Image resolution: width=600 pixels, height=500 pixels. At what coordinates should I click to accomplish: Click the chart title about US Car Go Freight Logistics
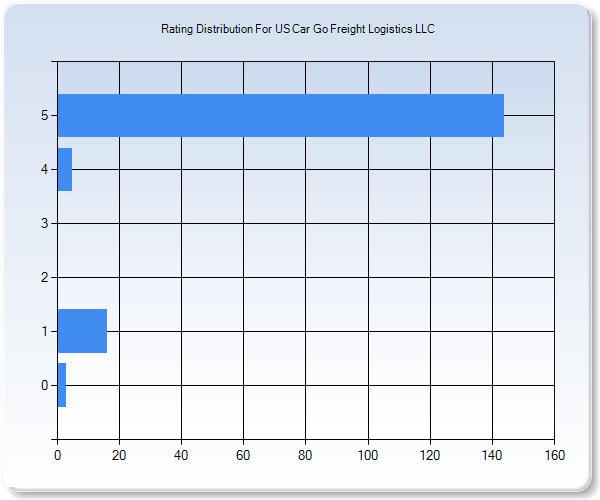point(298,29)
